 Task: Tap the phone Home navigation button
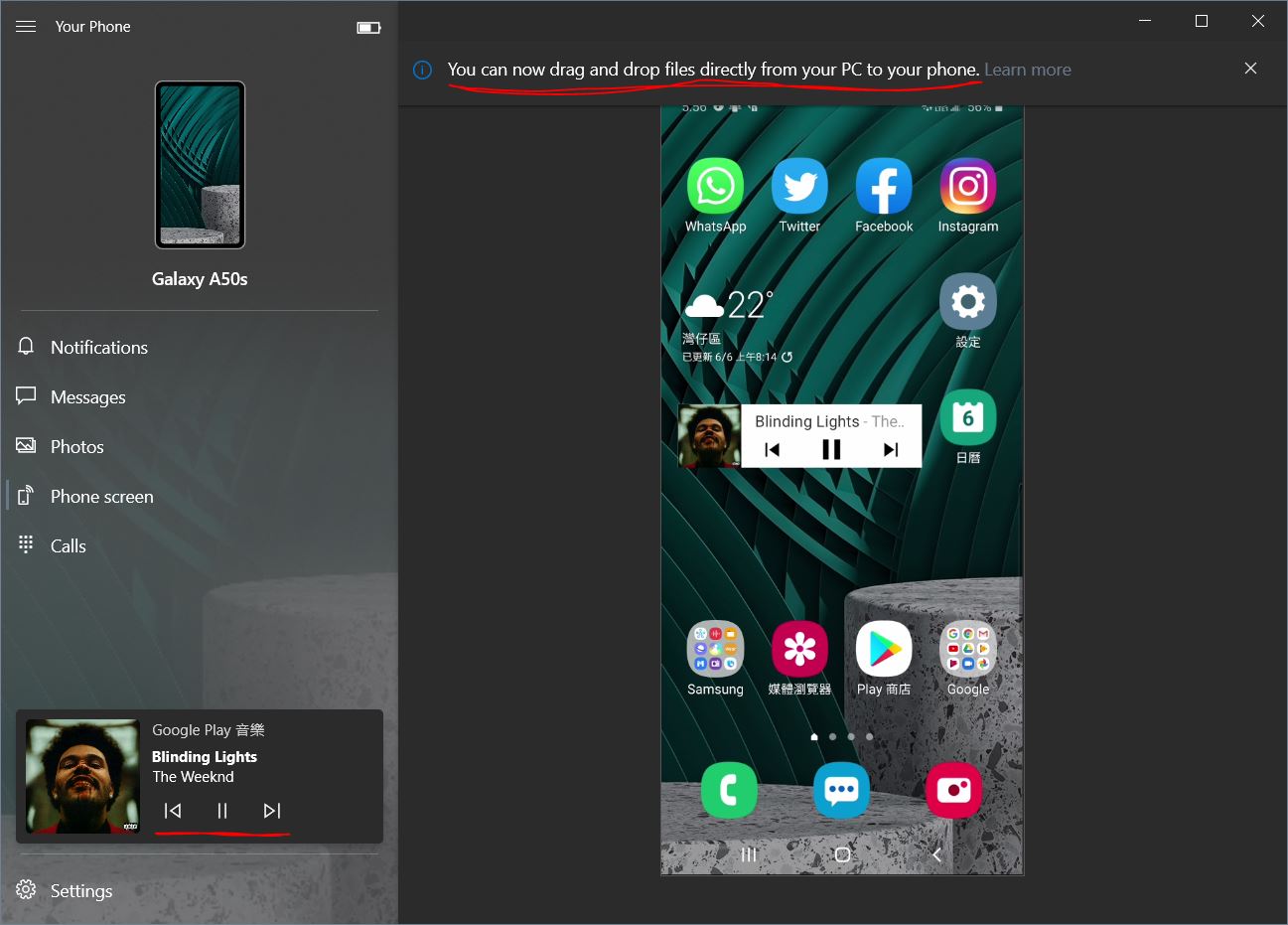[x=842, y=854]
